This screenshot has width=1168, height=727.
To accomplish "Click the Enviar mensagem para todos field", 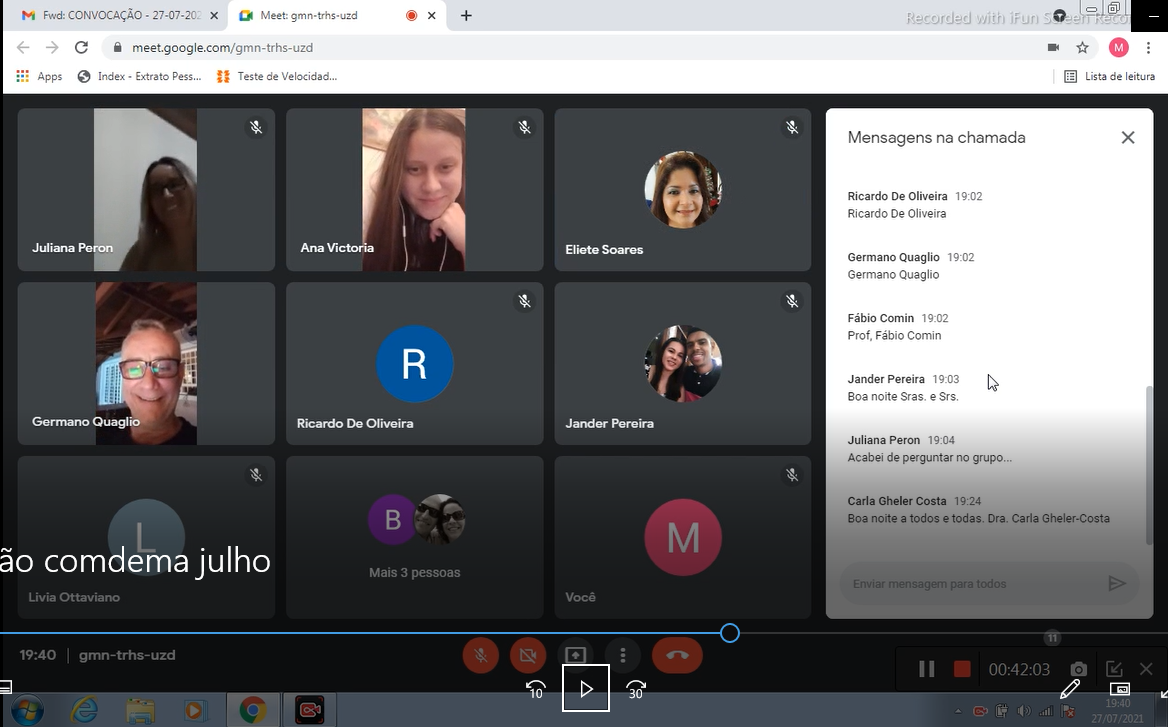I will pos(970,584).
